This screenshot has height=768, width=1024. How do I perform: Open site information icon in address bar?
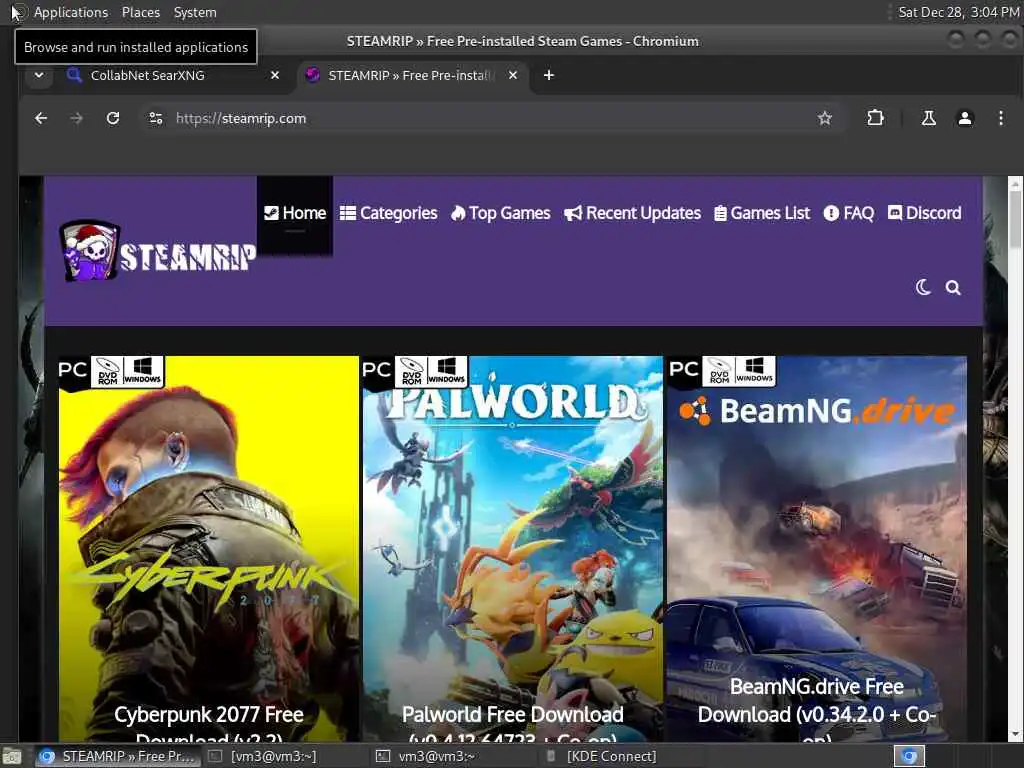point(155,118)
